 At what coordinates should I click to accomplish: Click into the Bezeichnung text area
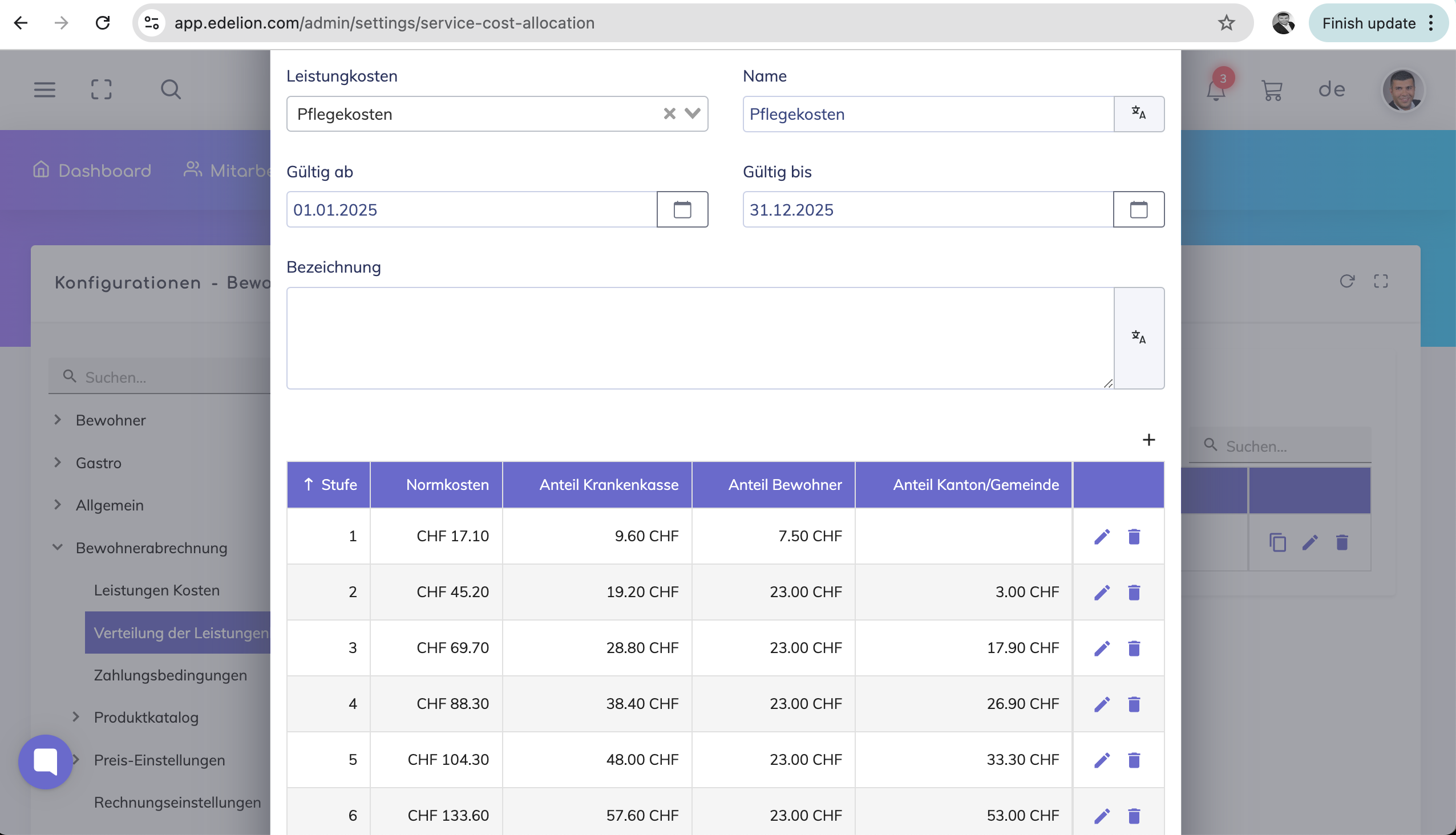point(699,338)
